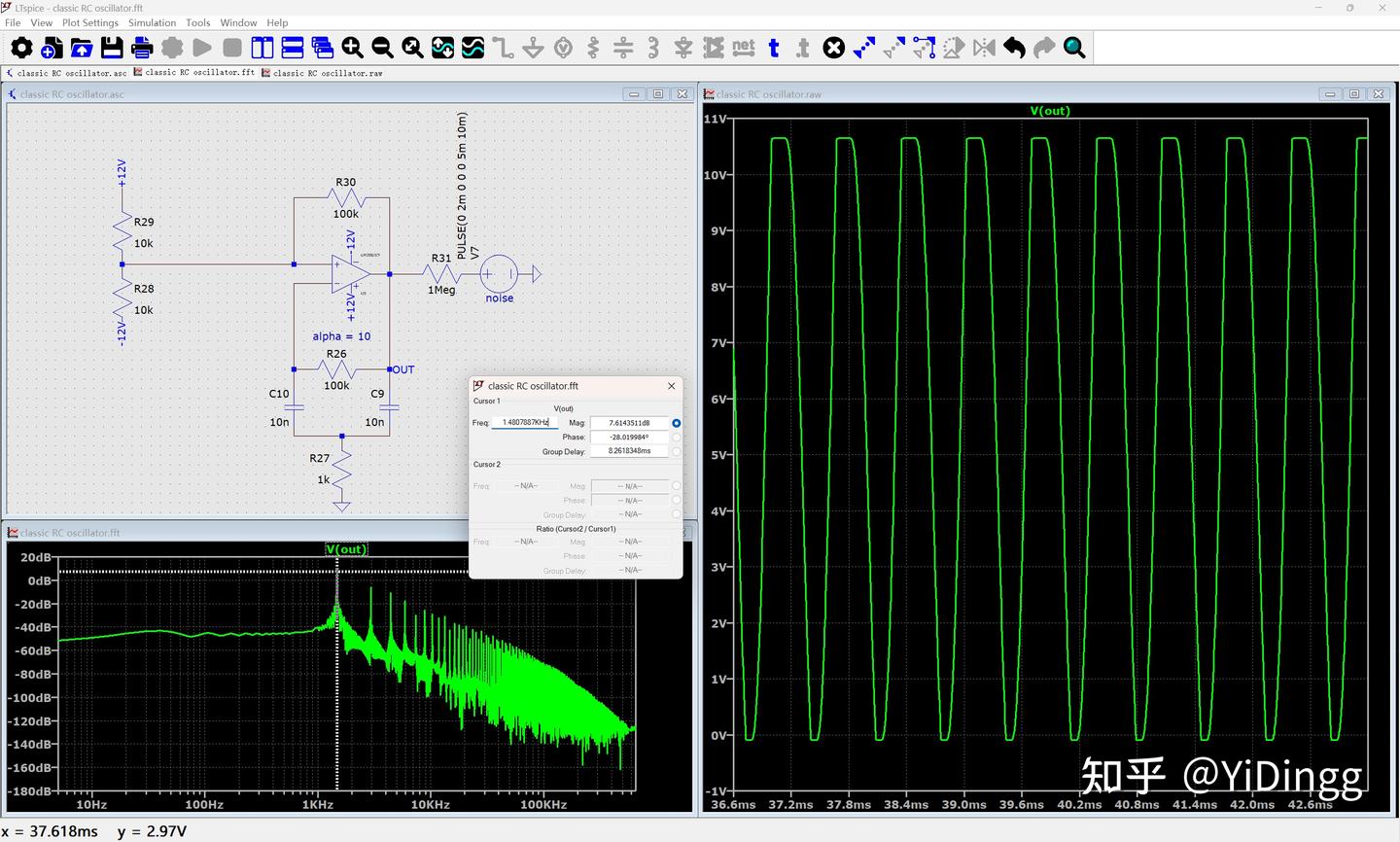Screen dimensions: 1400x842
Task: Close the classic RC oscillator.fft cursor dialog
Action: (671, 386)
